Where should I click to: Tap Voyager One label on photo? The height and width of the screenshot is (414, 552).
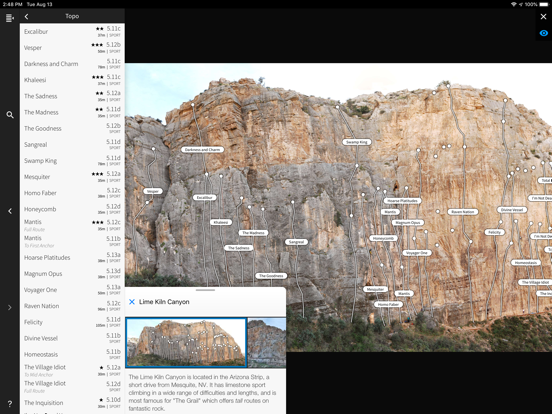(417, 253)
